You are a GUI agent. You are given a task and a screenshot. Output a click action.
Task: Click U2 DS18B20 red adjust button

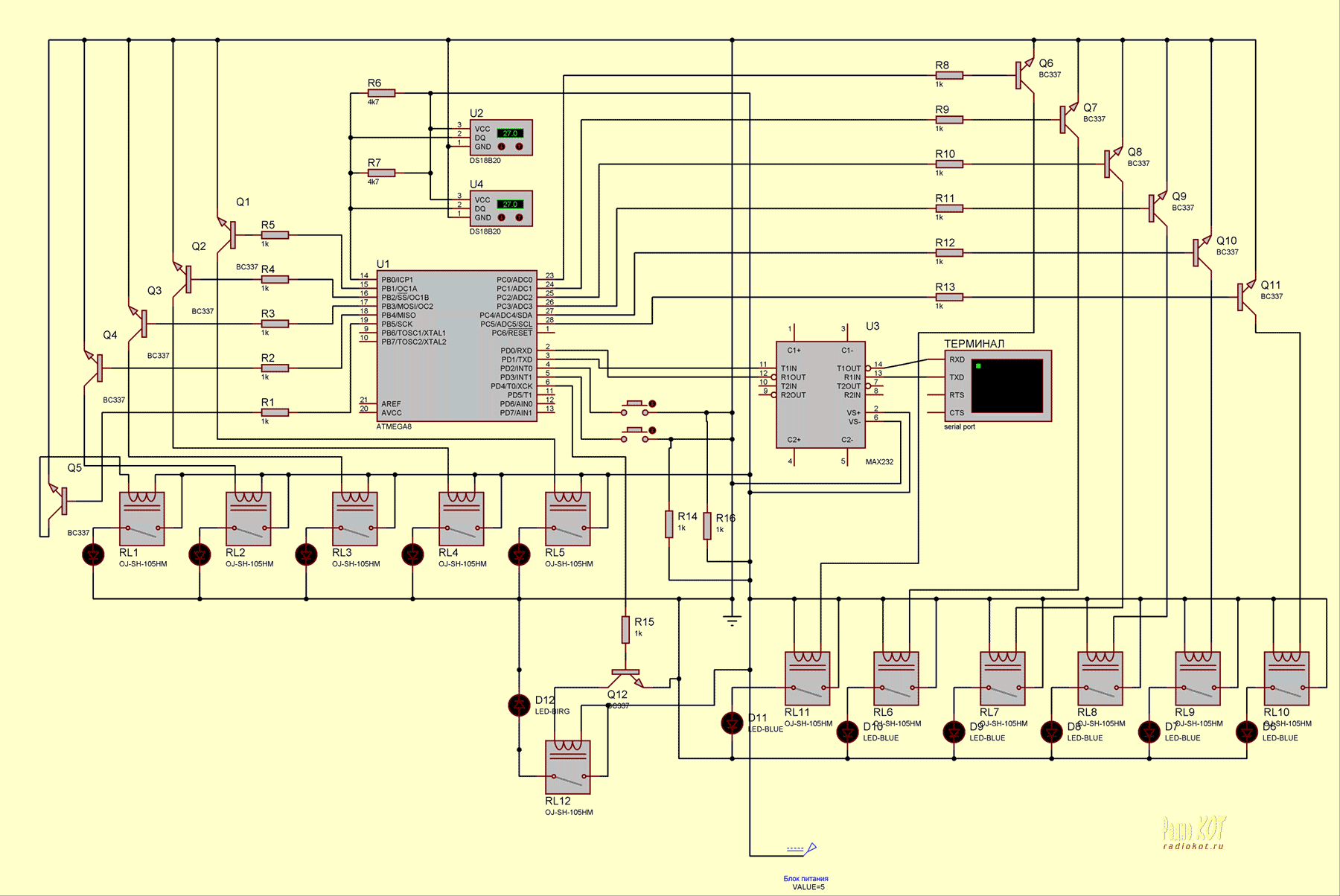[x=502, y=147]
